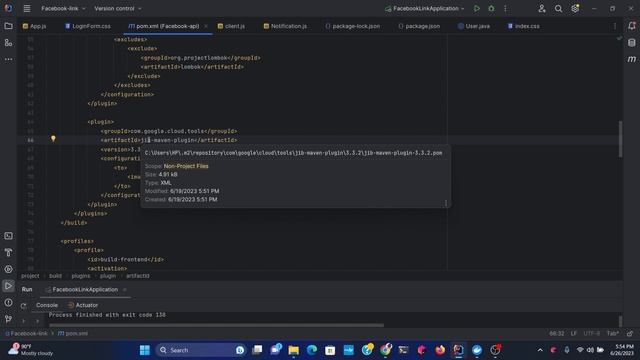
Task: Click the editor vertical scrollbar thumb
Action: tap(620, 139)
